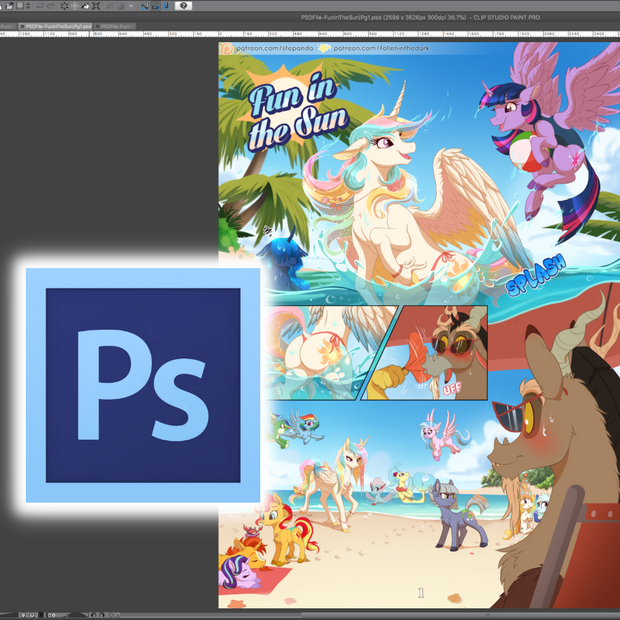This screenshot has height=620, width=620.
Task: Click the zoom in icon in bottom bar
Action: coord(32,615)
